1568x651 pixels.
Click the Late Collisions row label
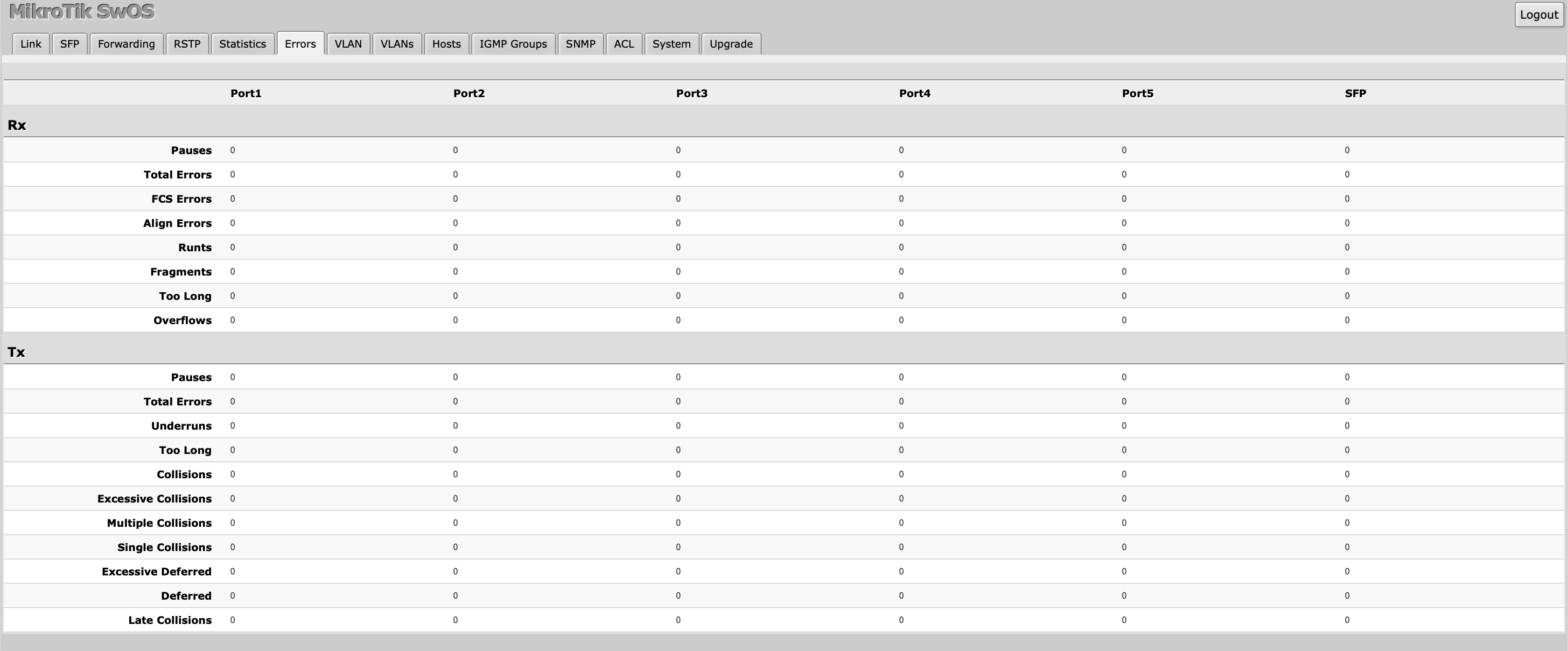click(170, 621)
